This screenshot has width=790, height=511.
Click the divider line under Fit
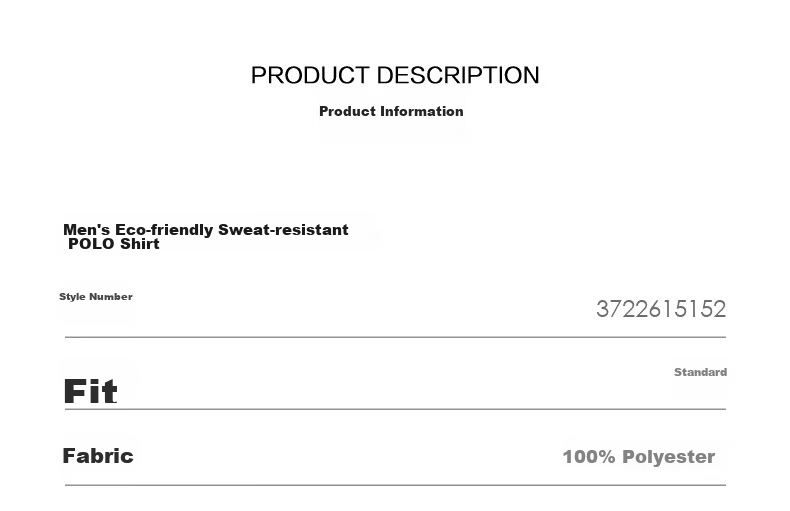[396, 409]
